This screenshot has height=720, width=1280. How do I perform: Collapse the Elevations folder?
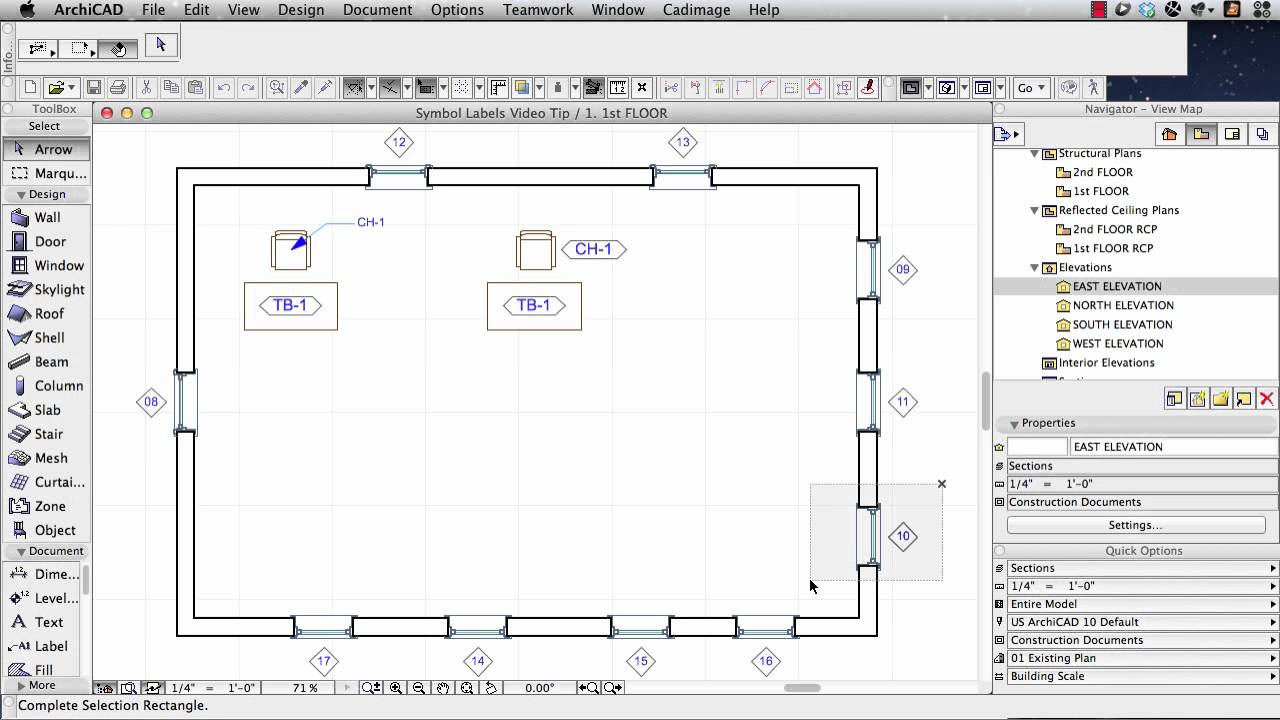(1034, 268)
